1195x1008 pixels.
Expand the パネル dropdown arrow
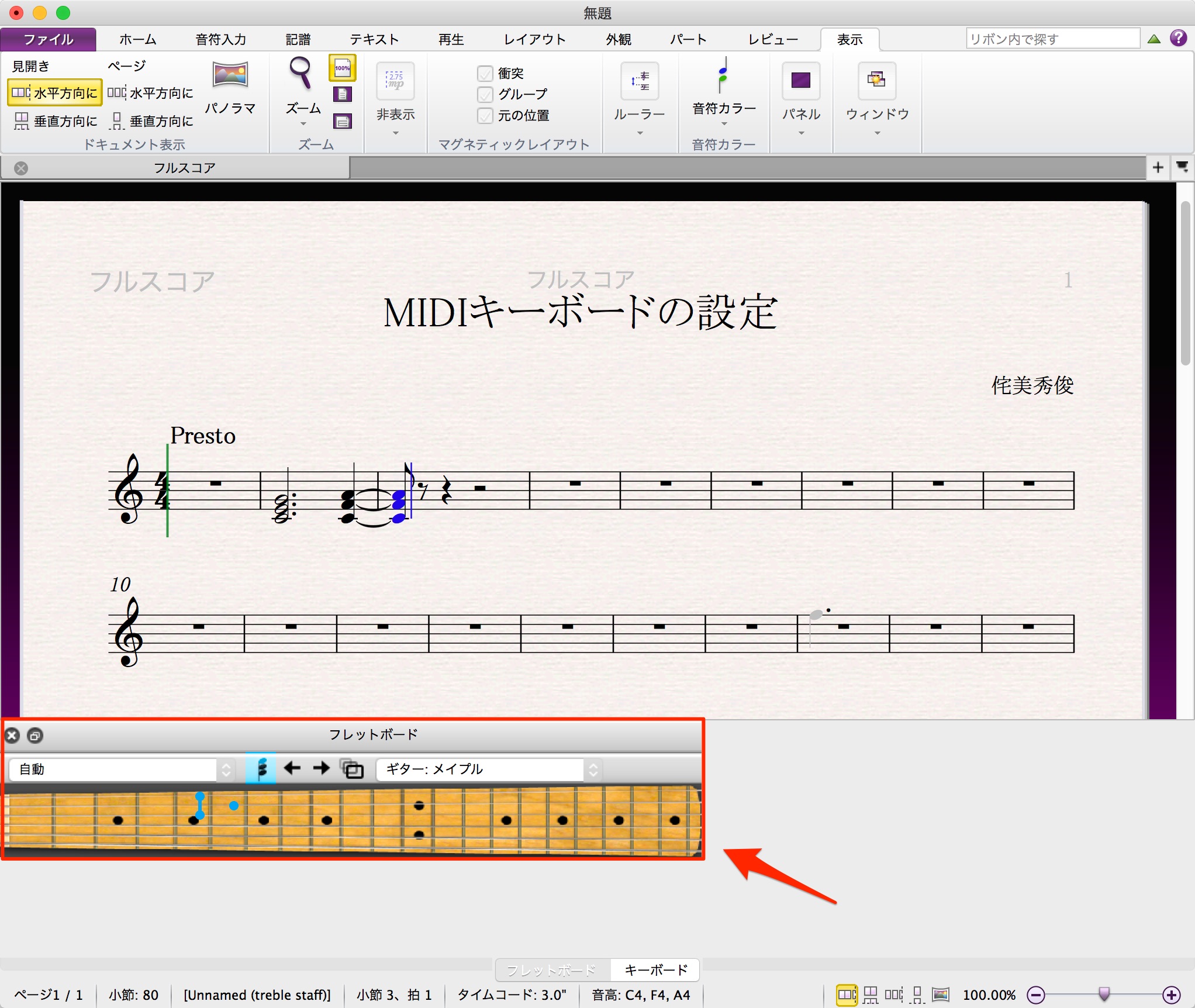click(801, 133)
